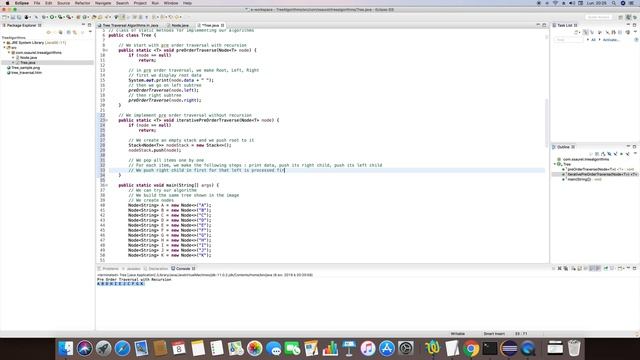
Task: Click the editor vertical scrollbar
Action: (x=547, y=122)
